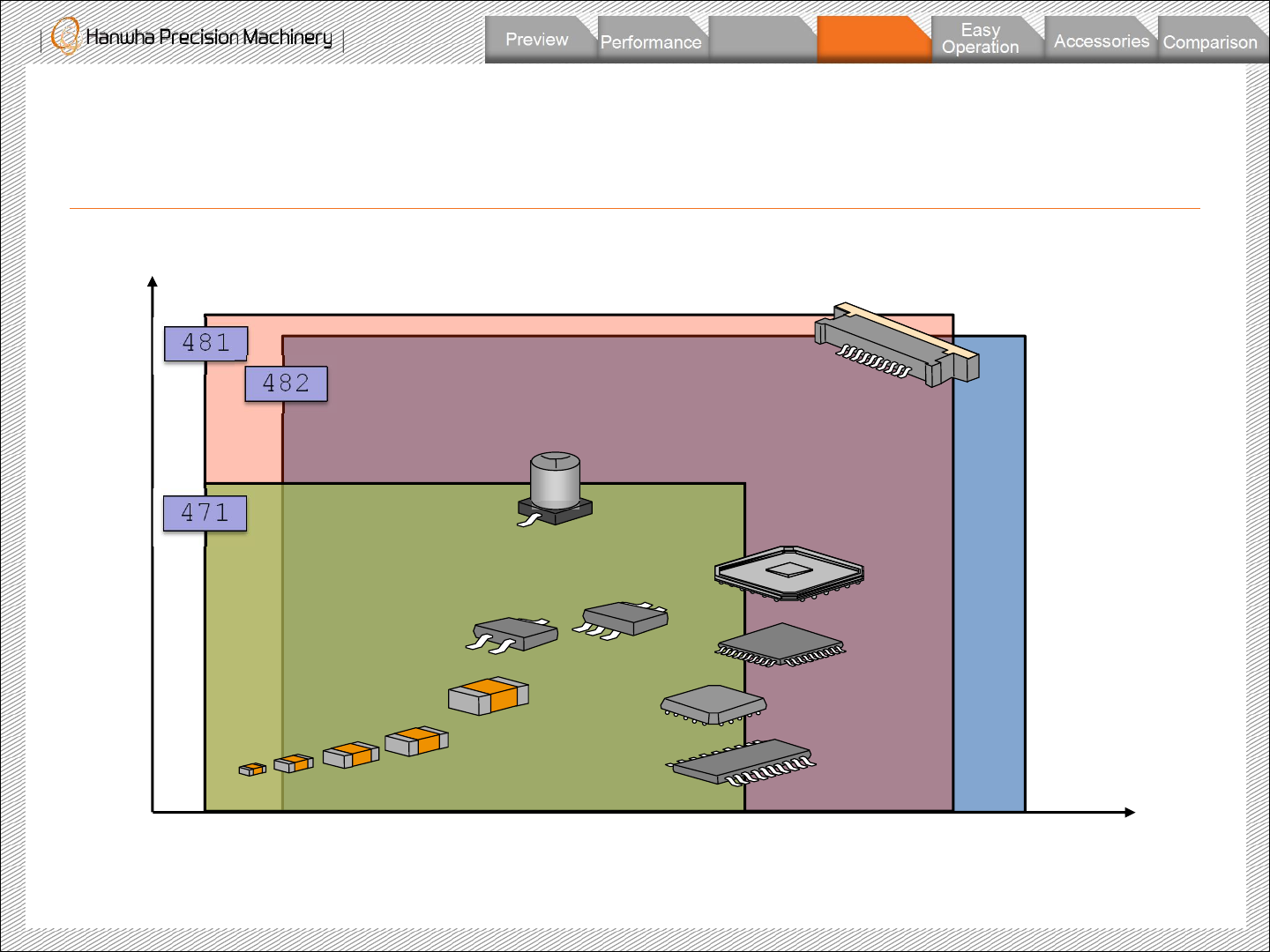Switch to the Performance tab
1270x952 pixels.
651,40
